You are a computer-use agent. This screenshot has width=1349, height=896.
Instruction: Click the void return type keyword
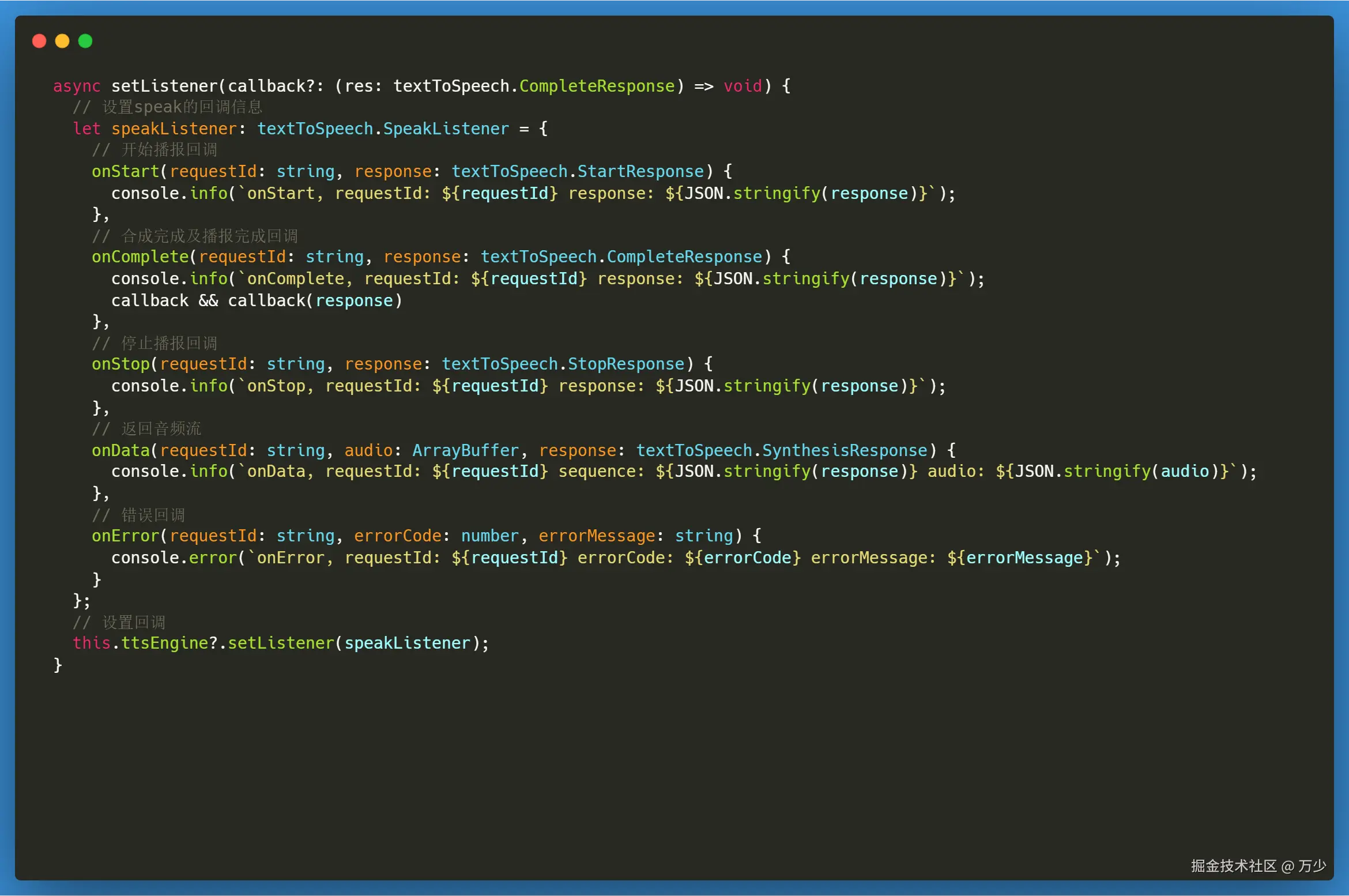[743, 86]
